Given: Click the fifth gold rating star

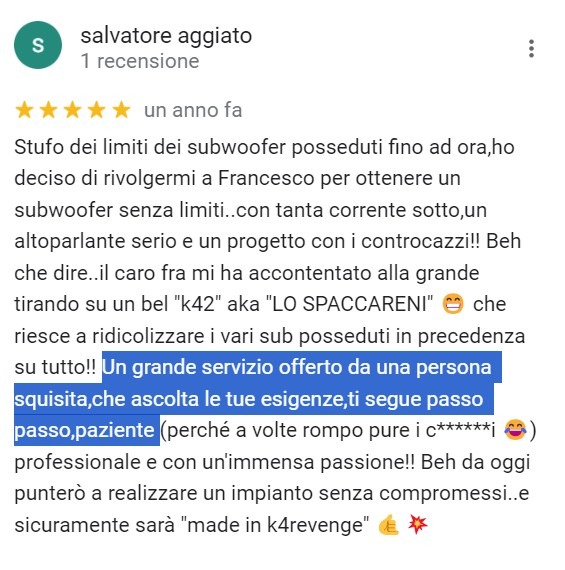Looking at the screenshot, I should click(121, 110).
